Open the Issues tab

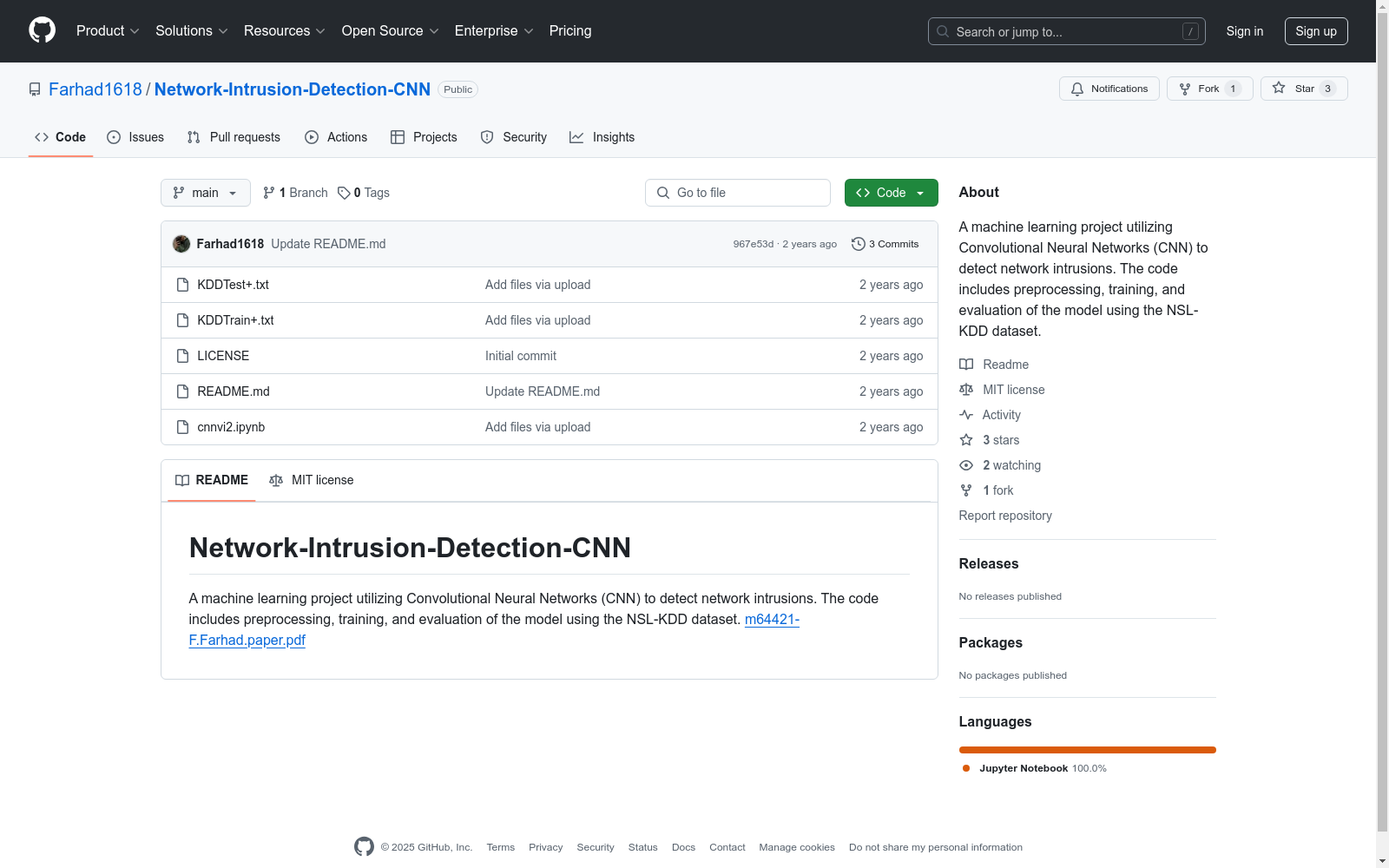[x=135, y=137]
